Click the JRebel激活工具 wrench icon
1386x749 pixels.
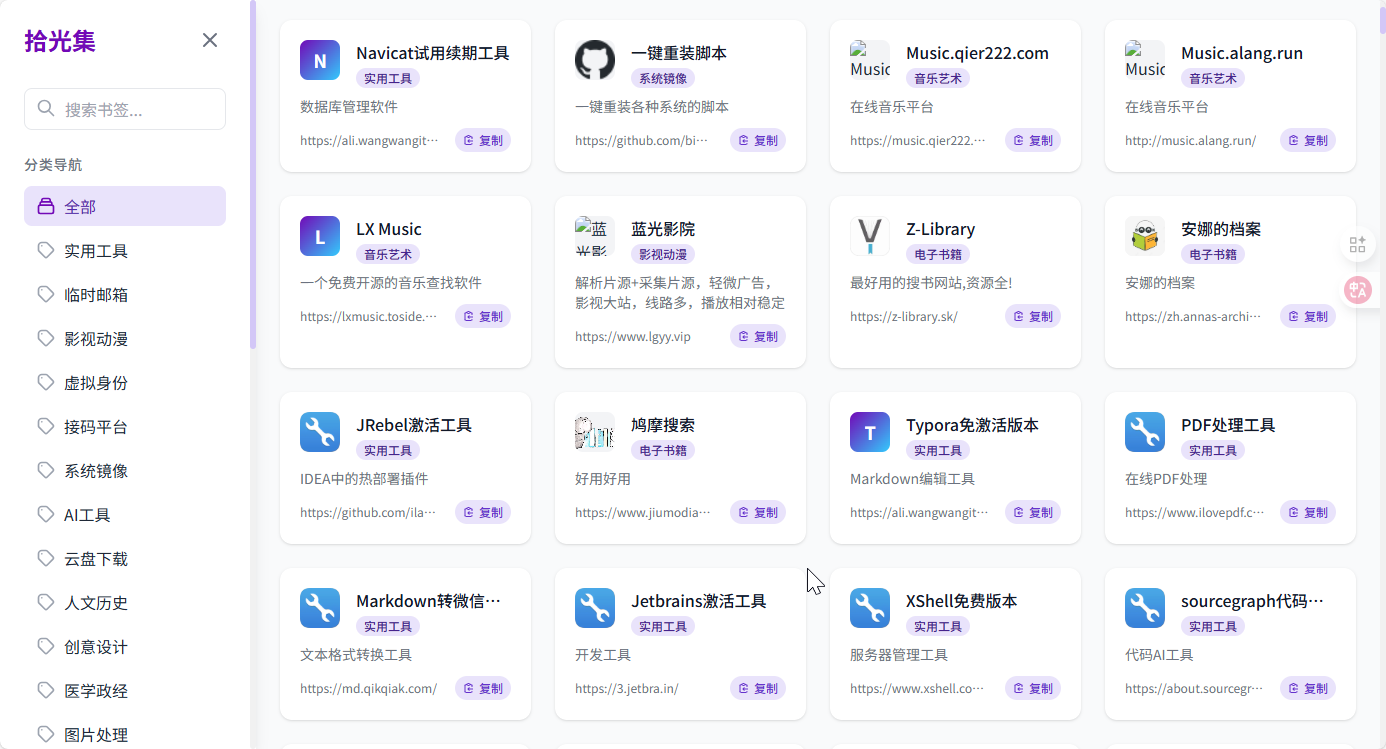click(x=320, y=432)
